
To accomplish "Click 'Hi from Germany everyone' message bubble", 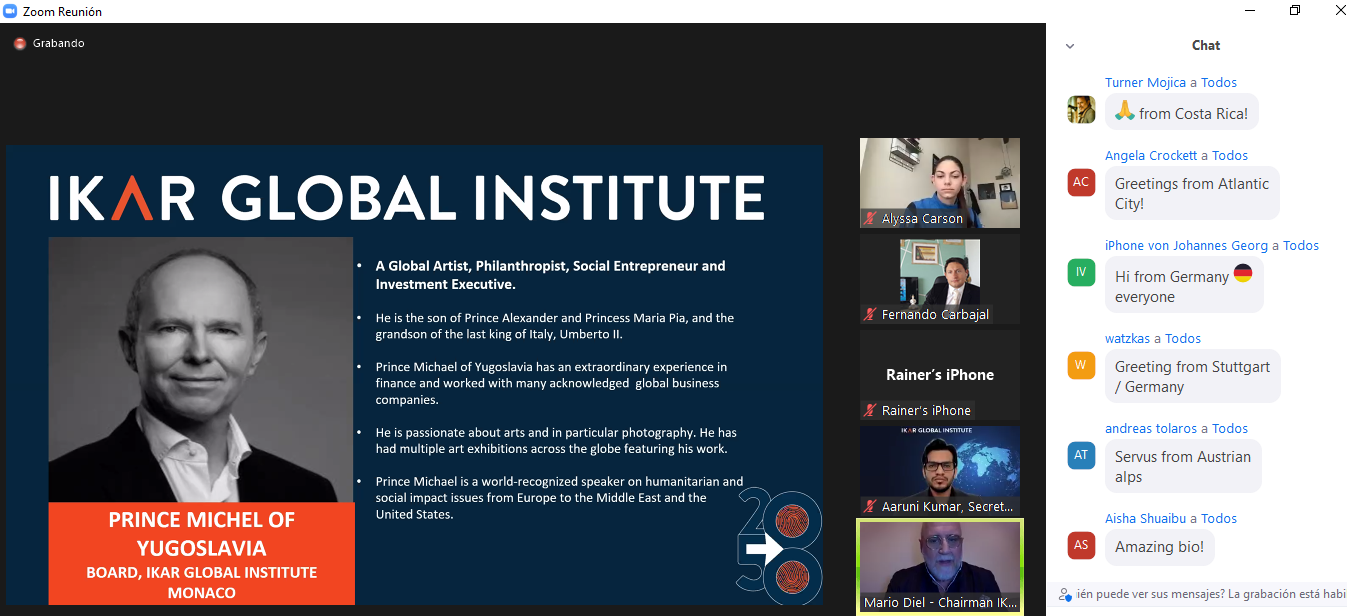I will click(x=1184, y=285).
